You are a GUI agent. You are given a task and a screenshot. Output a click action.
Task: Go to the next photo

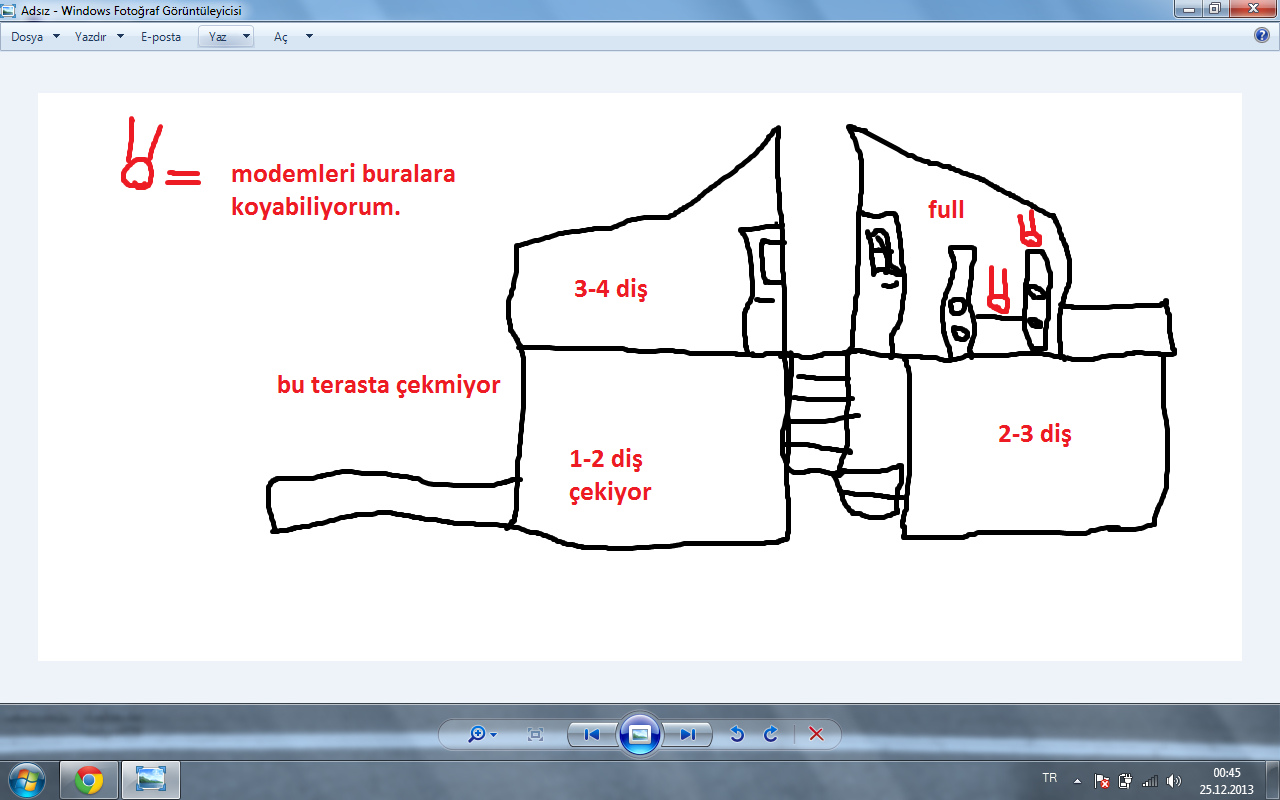pos(687,734)
